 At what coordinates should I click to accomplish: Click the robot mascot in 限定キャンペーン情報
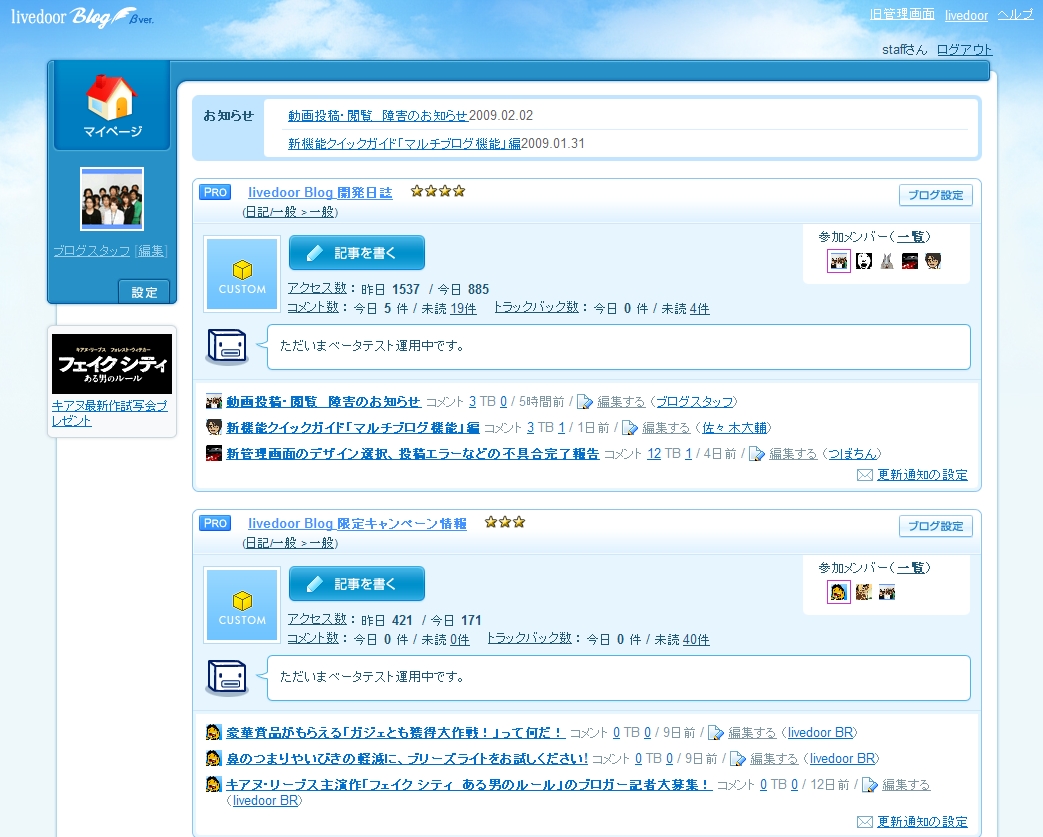click(x=227, y=677)
